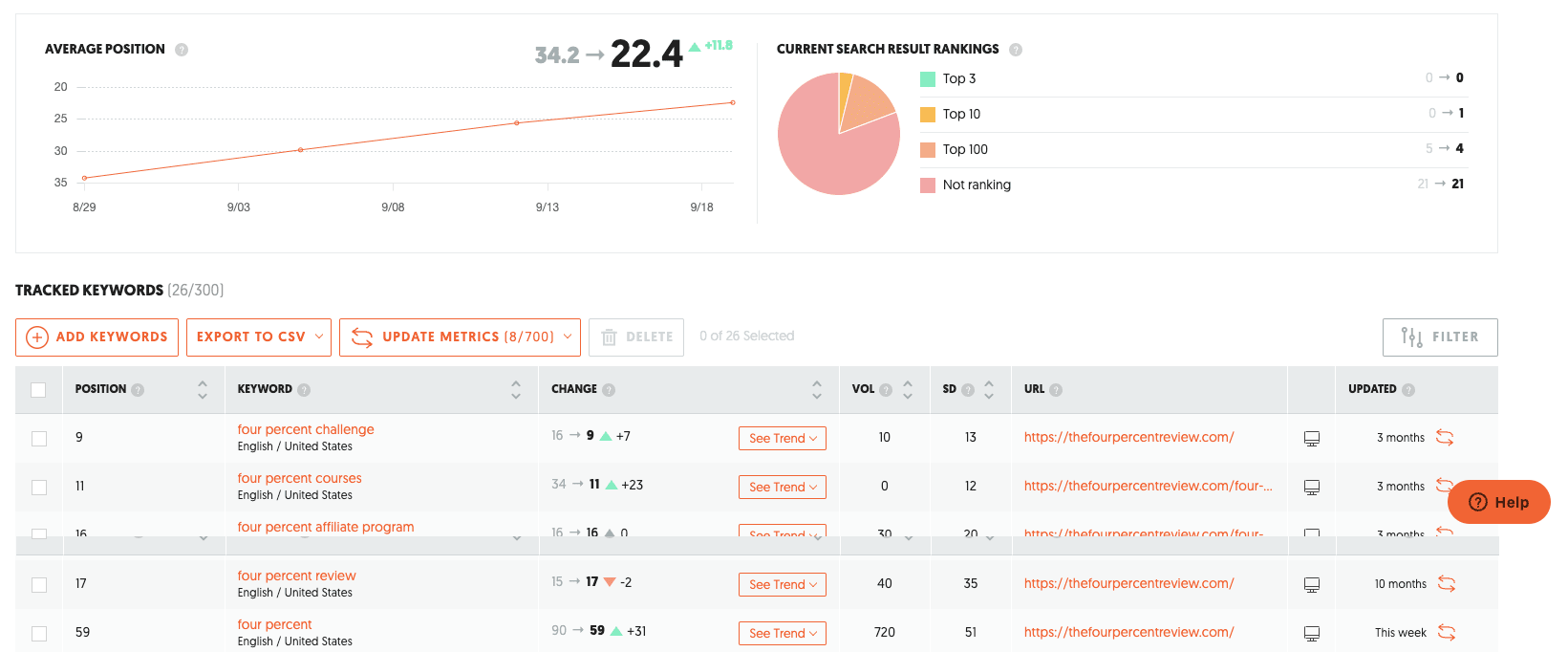The width and height of the screenshot is (1568, 652).
Task: Sort table by Change column arrows
Action: click(817, 390)
